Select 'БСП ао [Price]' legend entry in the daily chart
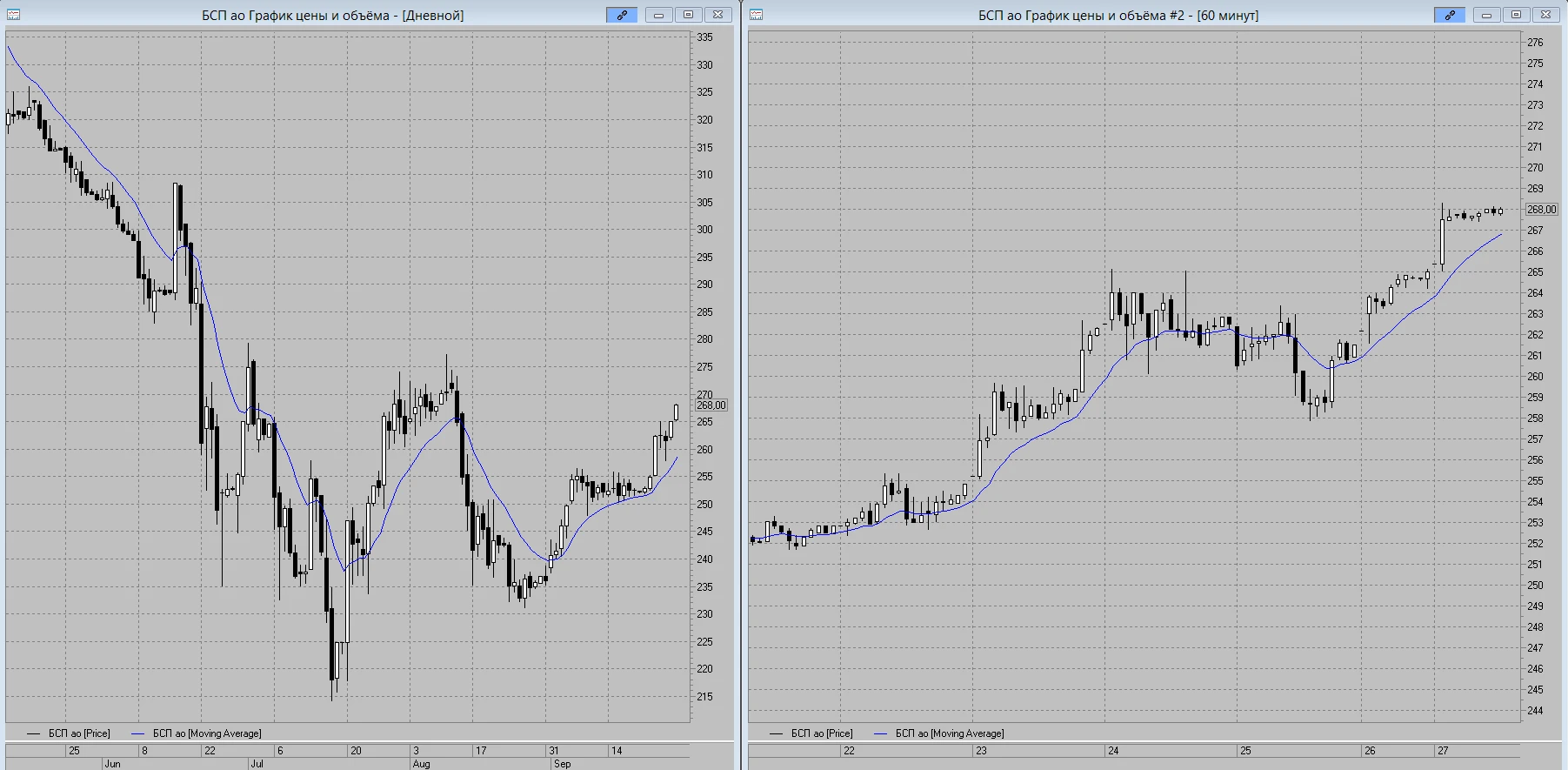The height and width of the screenshot is (770, 1568). pyautogui.click(x=69, y=733)
